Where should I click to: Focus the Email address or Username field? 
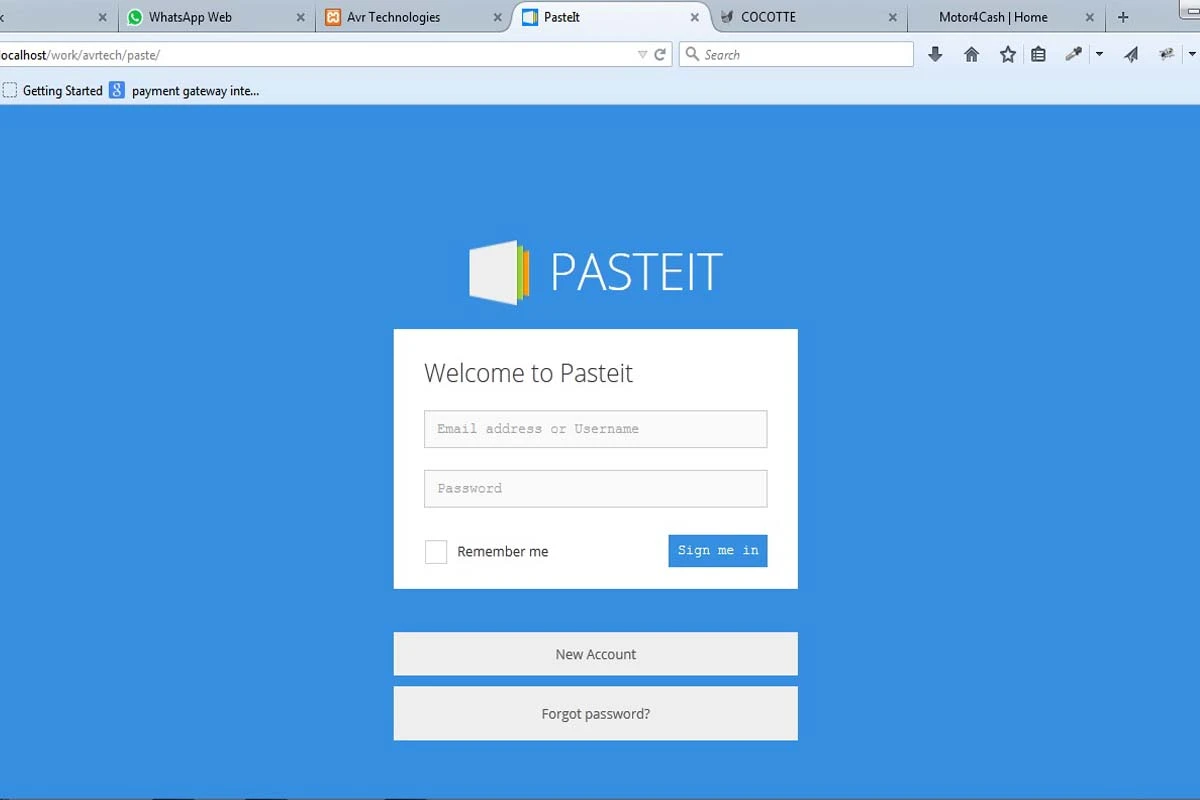(x=595, y=428)
